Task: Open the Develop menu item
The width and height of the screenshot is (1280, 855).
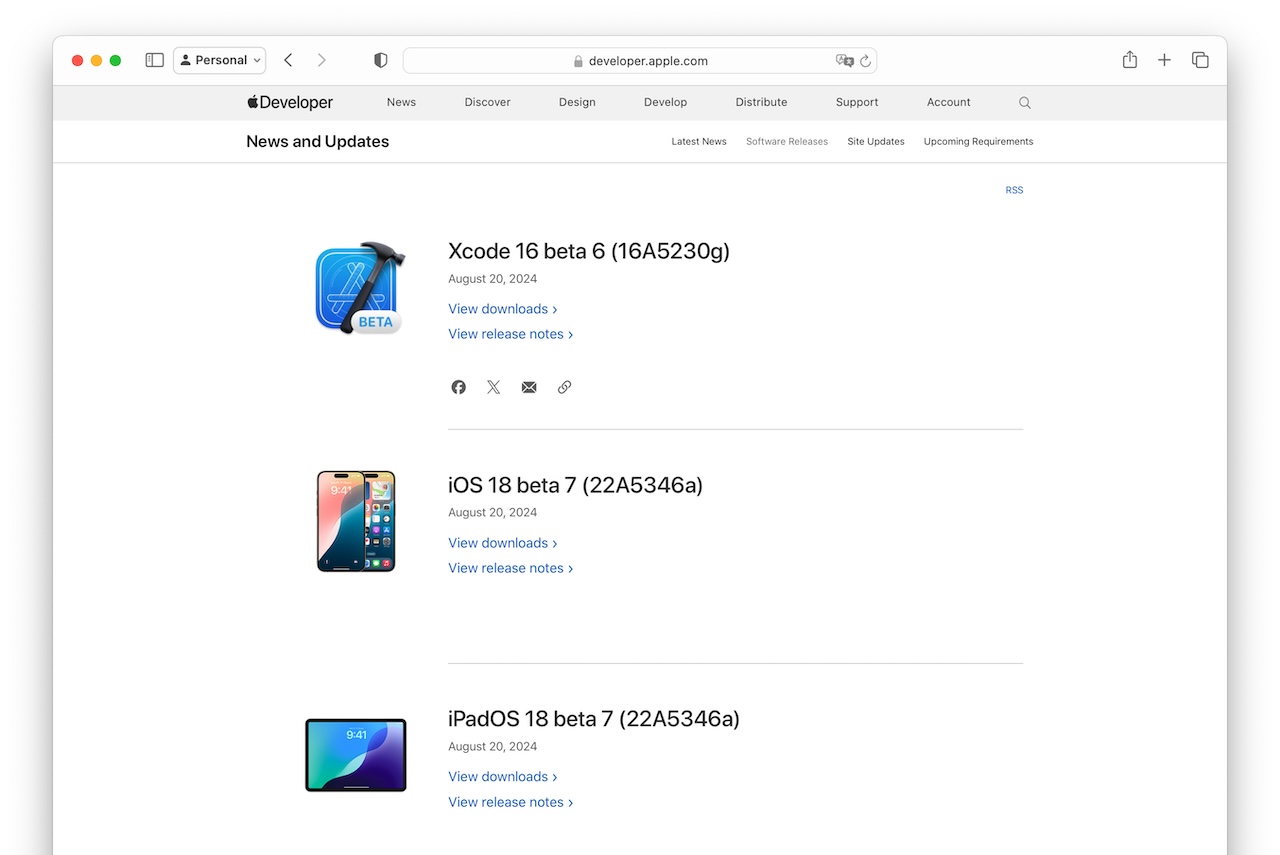Action: point(666,102)
